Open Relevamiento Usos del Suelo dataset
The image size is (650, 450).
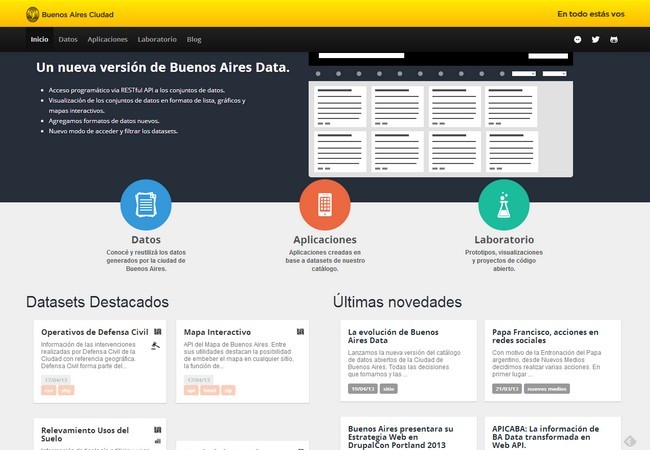[85, 434]
